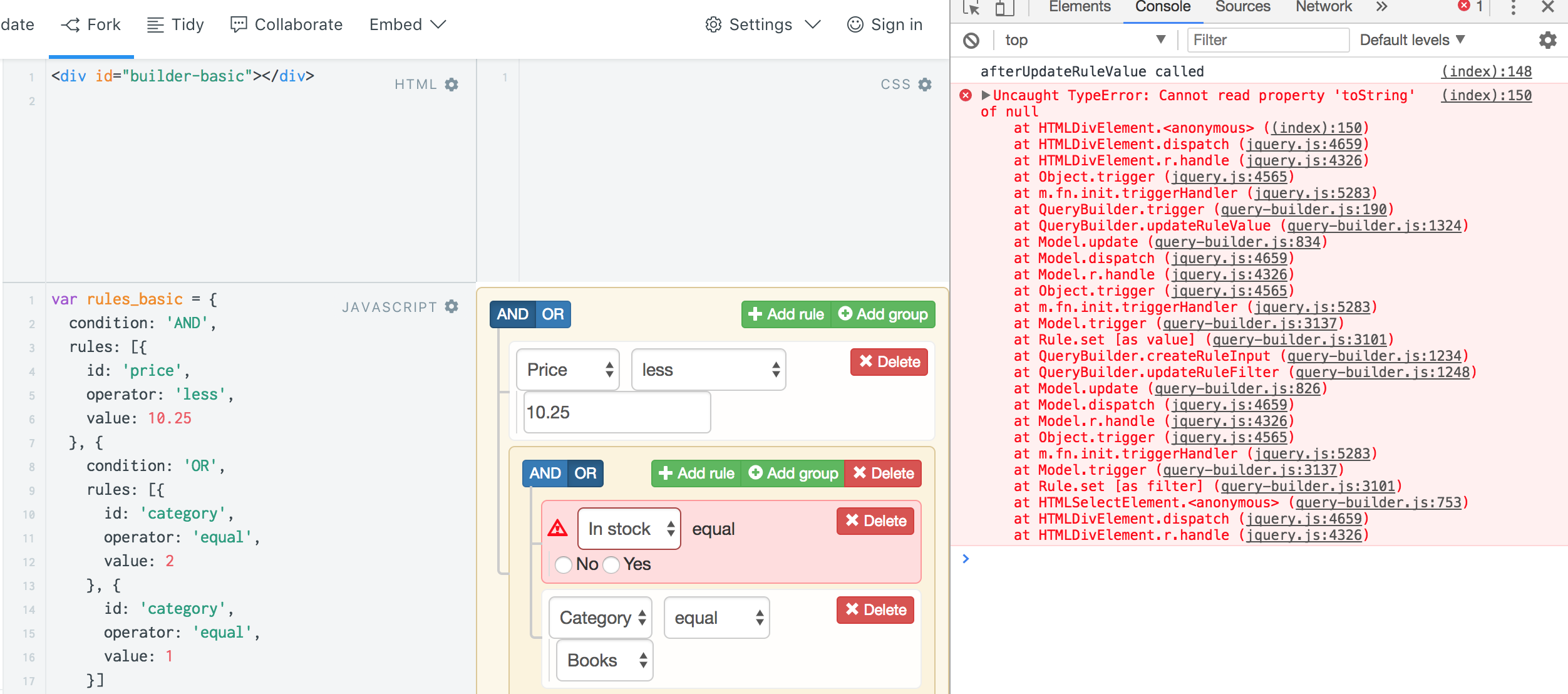1568x694 pixels.
Task: Delete the nested group
Action: pyautogui.click(x=883, y=474)
